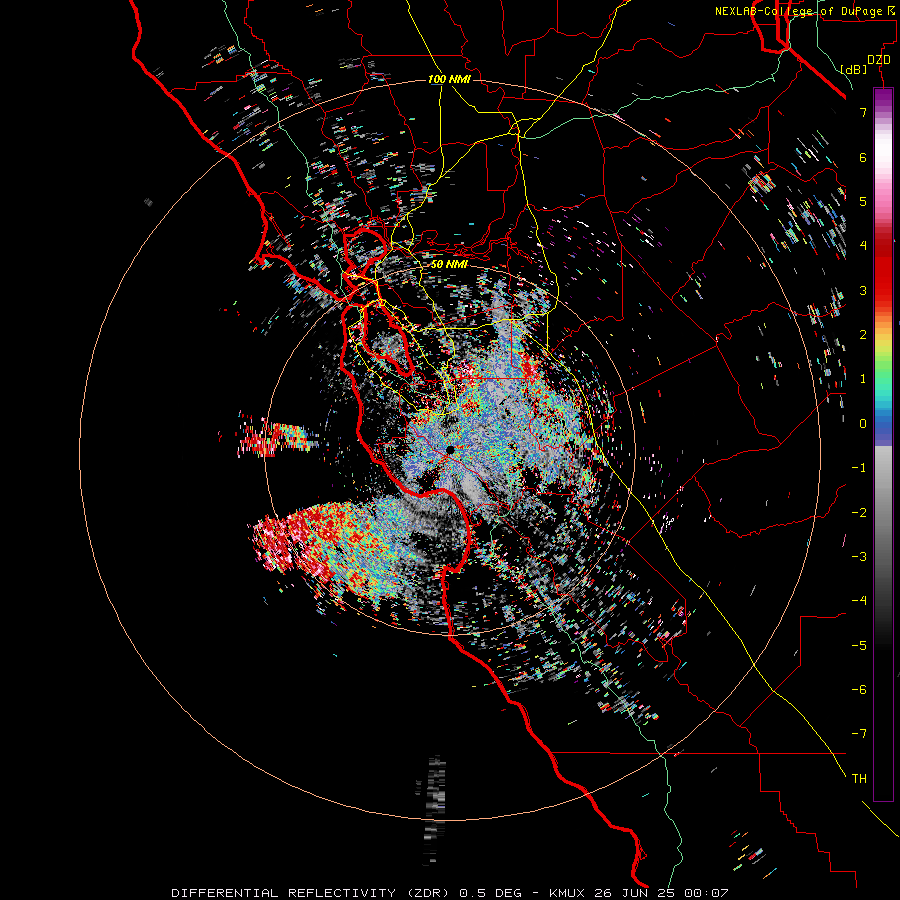Click the -2 value on the color scale
The height and width of the screenshot is (900, 900).
859,513
